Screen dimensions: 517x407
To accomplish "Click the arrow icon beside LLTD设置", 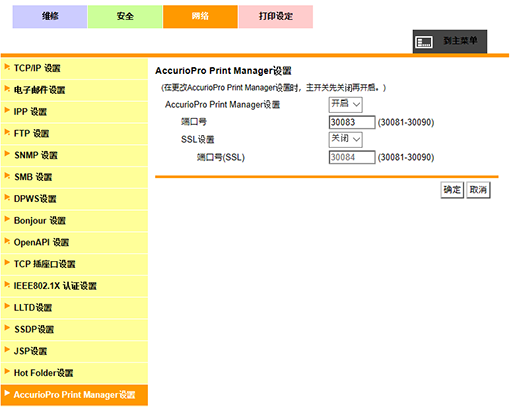I will [7, 306].
